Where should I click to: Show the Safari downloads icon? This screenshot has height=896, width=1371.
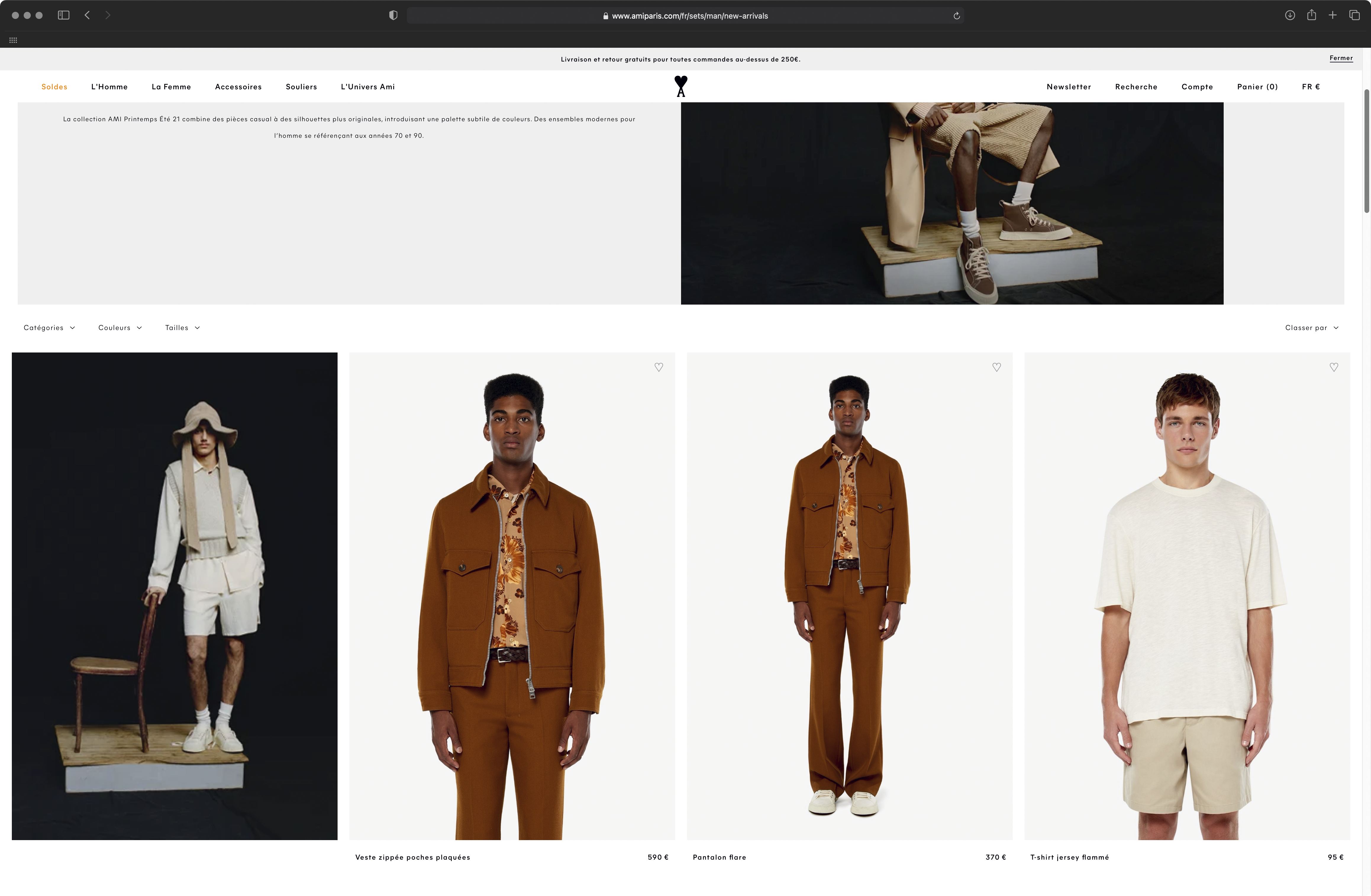point(1290,16)
